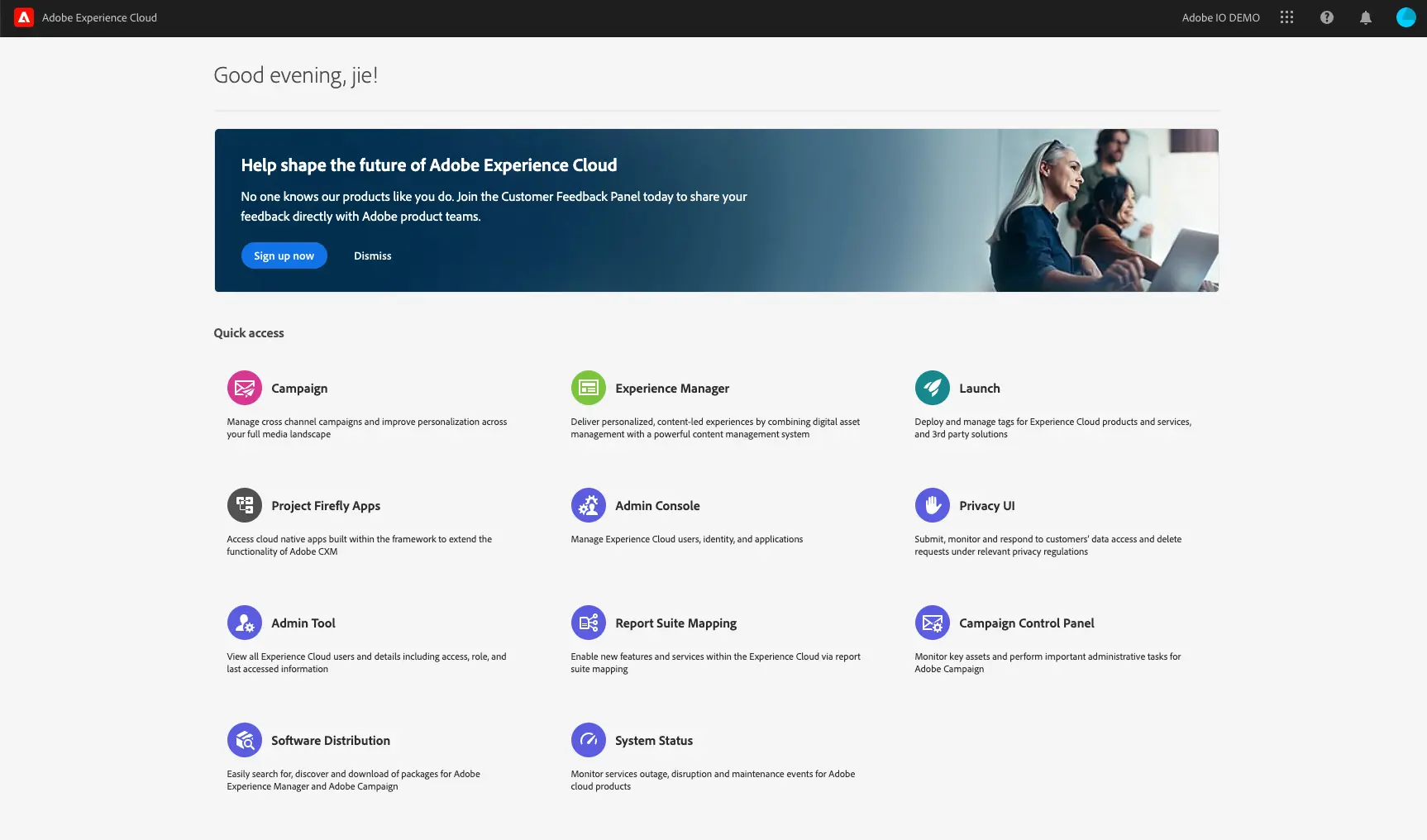1427x840 pixels.
Task: Open the Campaign Control Panel icon
Action: 932,623
